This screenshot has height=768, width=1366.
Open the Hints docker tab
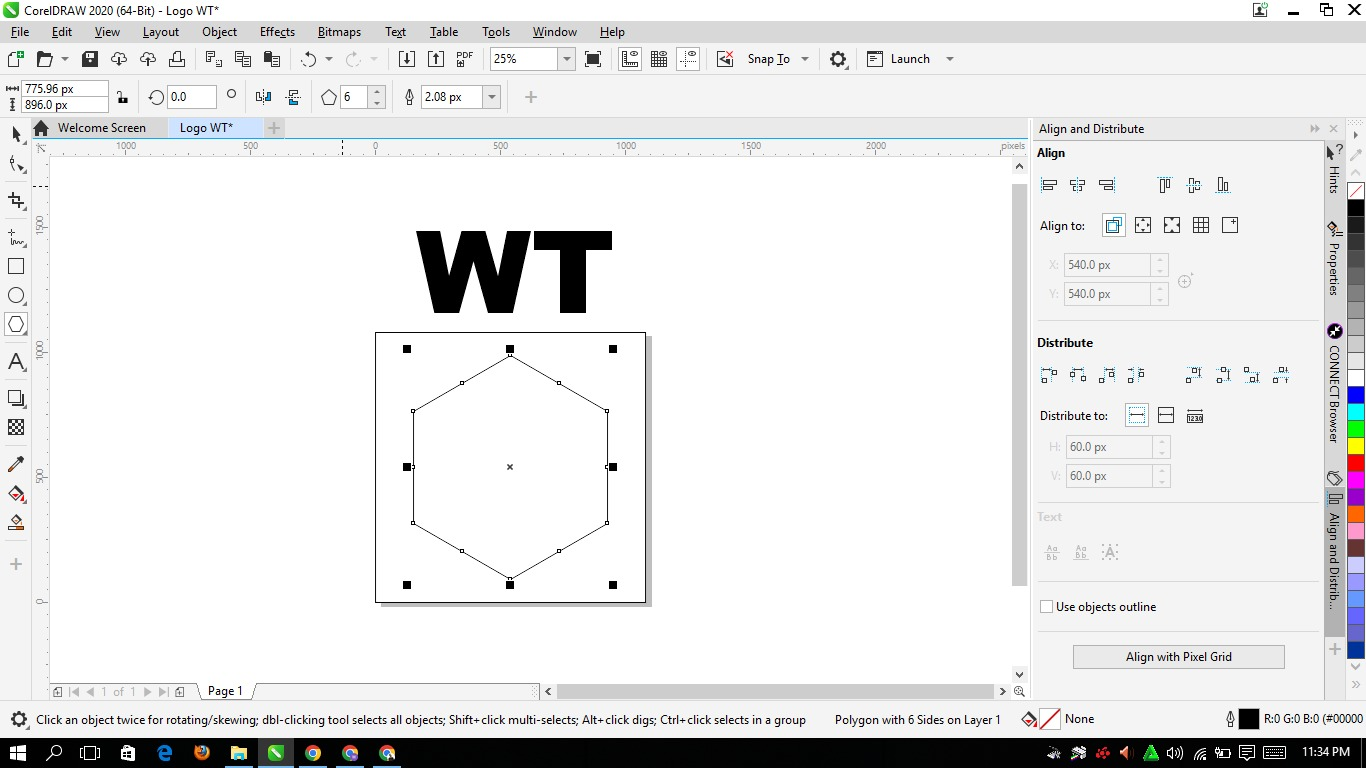[x=1334, y=168]
